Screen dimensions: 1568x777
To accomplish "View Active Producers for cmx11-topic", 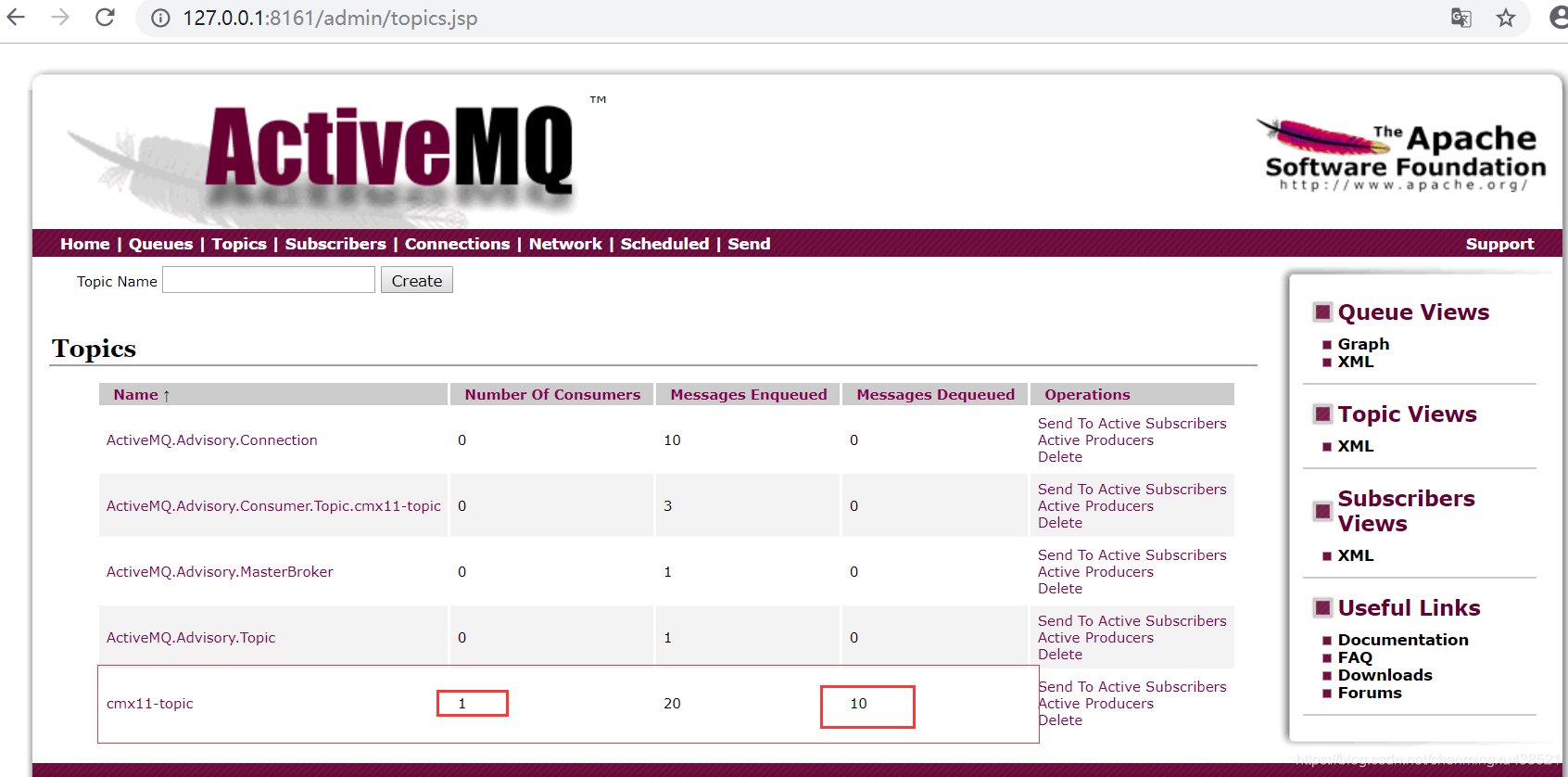I will coord(1095,704).
